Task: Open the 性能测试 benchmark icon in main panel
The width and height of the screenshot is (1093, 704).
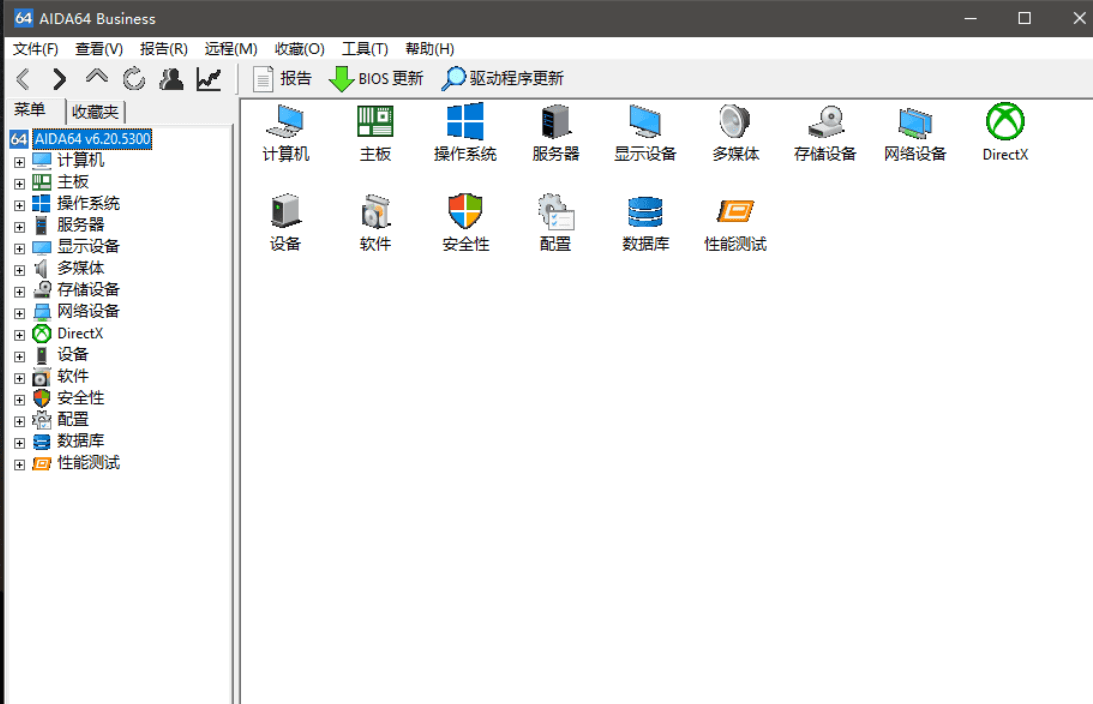Action: tap(735, 223)
